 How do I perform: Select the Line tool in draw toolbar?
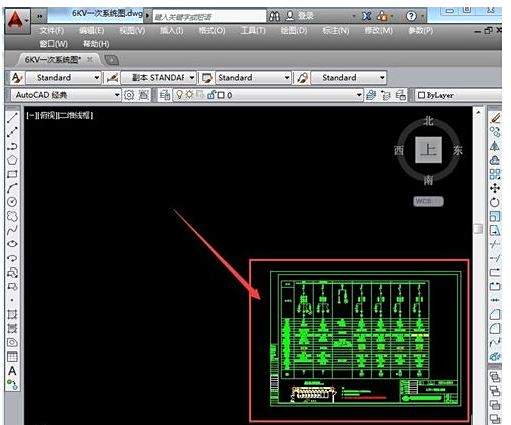[12, 118]
